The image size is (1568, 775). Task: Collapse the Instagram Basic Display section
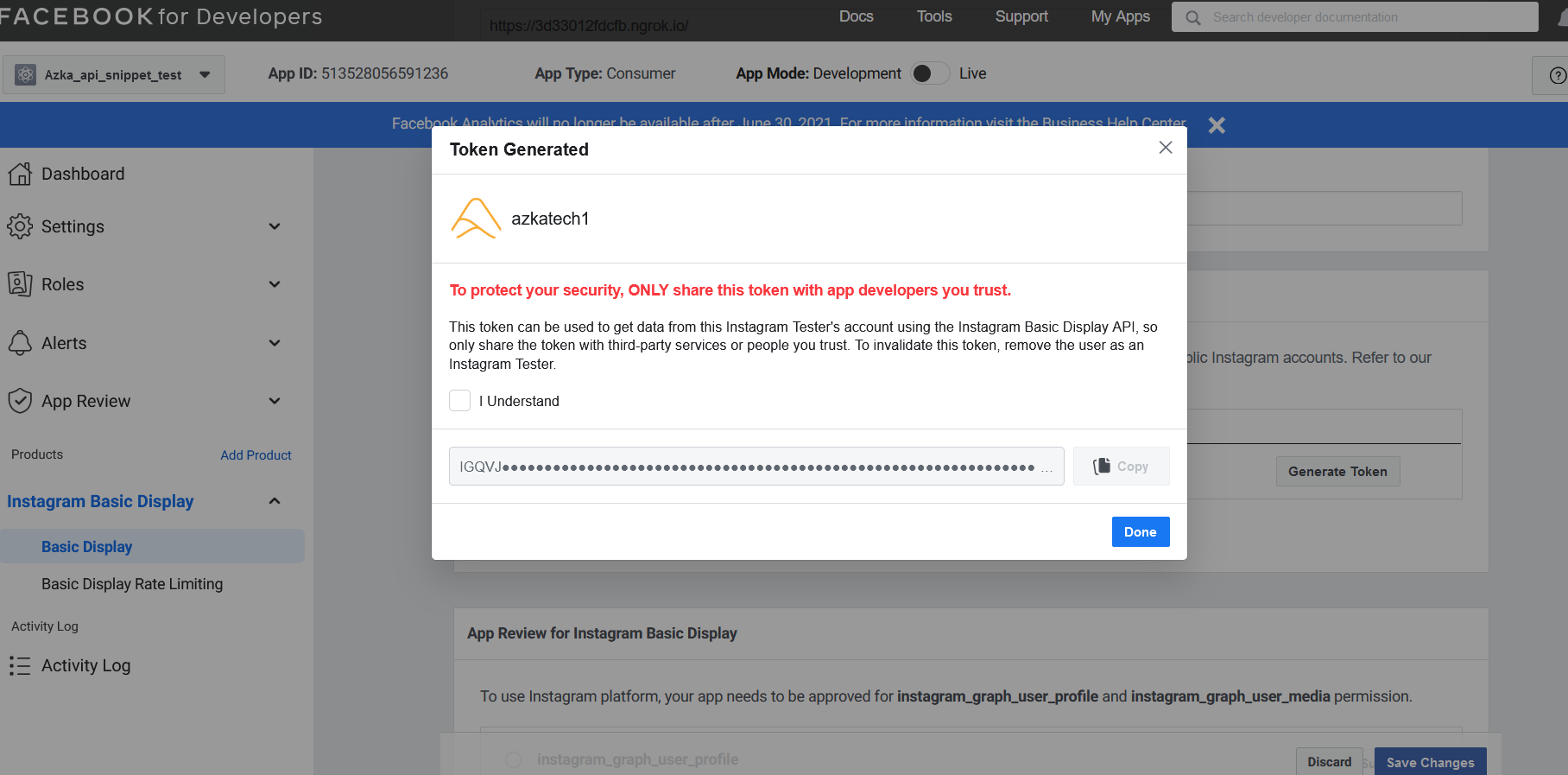point(275,501)
